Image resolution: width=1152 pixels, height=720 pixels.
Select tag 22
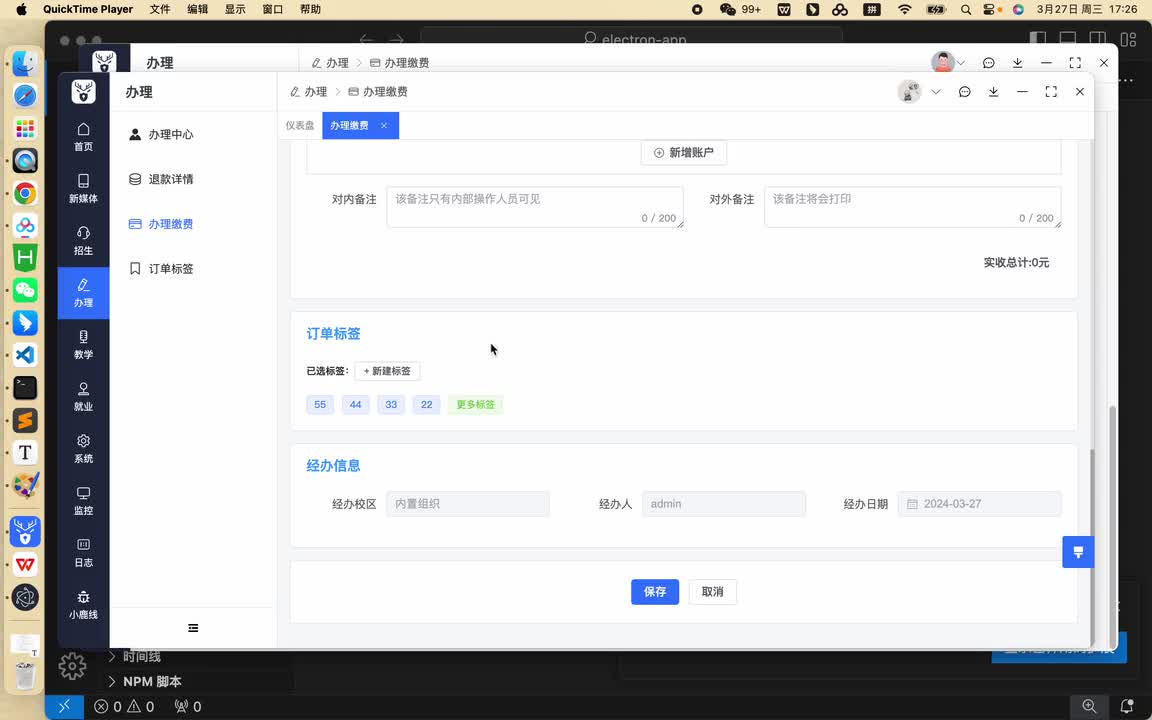pyautogui.click(x=427, y=405)
